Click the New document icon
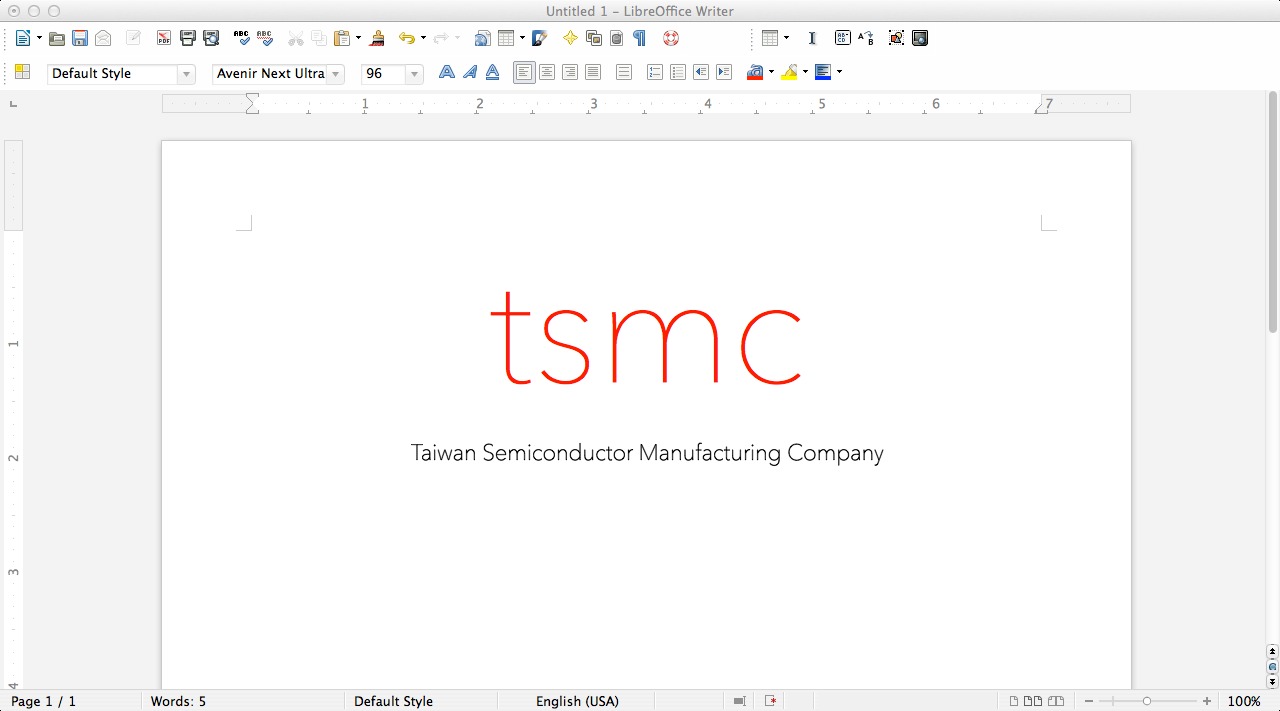The width and height of the screenshot is (1280, 711). tap(23, 38)
